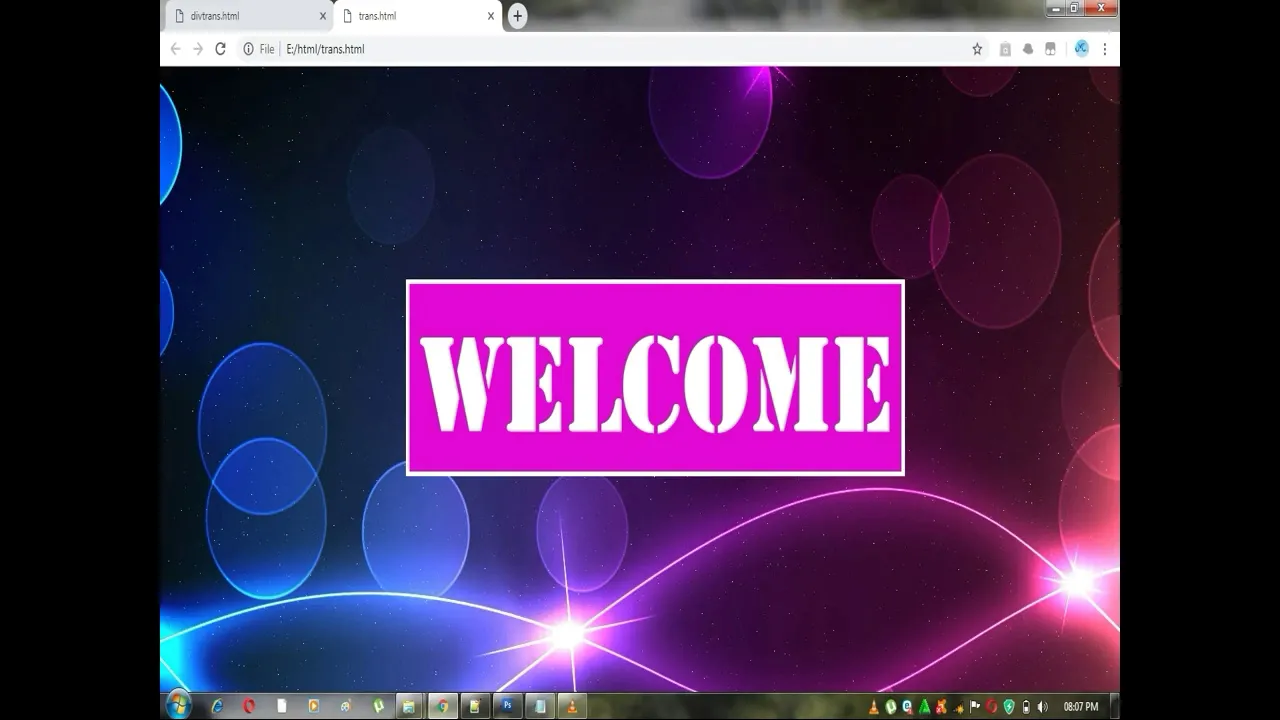View site information icon in address bar

249,49
